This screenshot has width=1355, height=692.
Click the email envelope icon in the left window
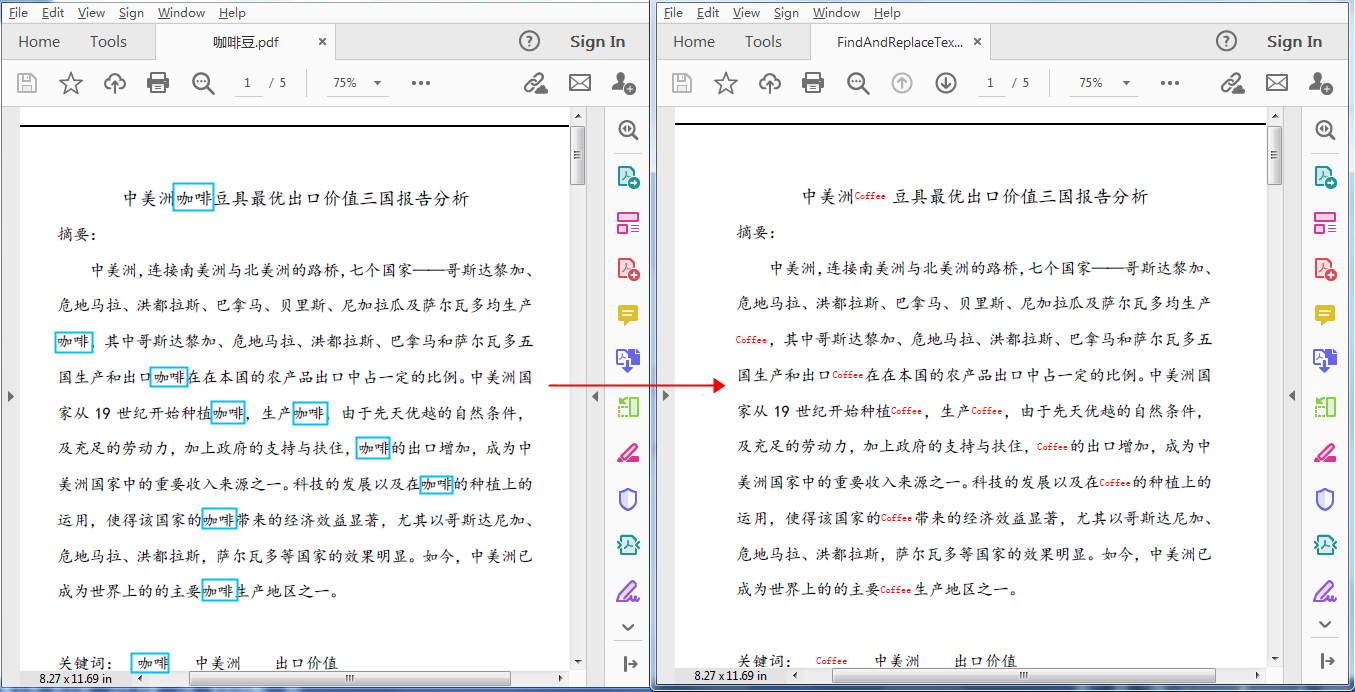pos(580,83)
